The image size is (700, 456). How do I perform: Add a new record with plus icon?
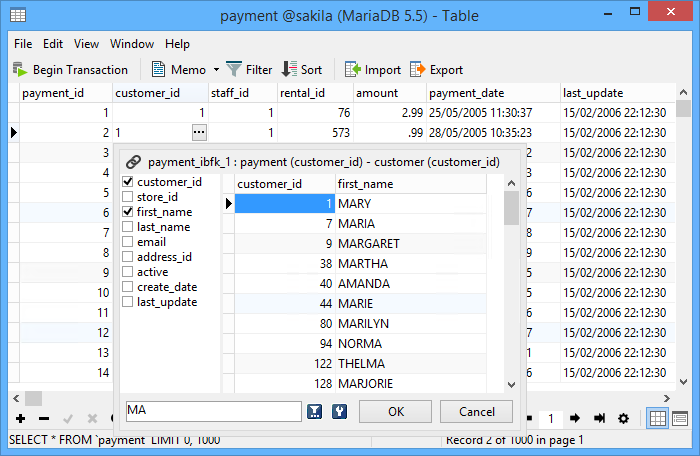[21, 418]
